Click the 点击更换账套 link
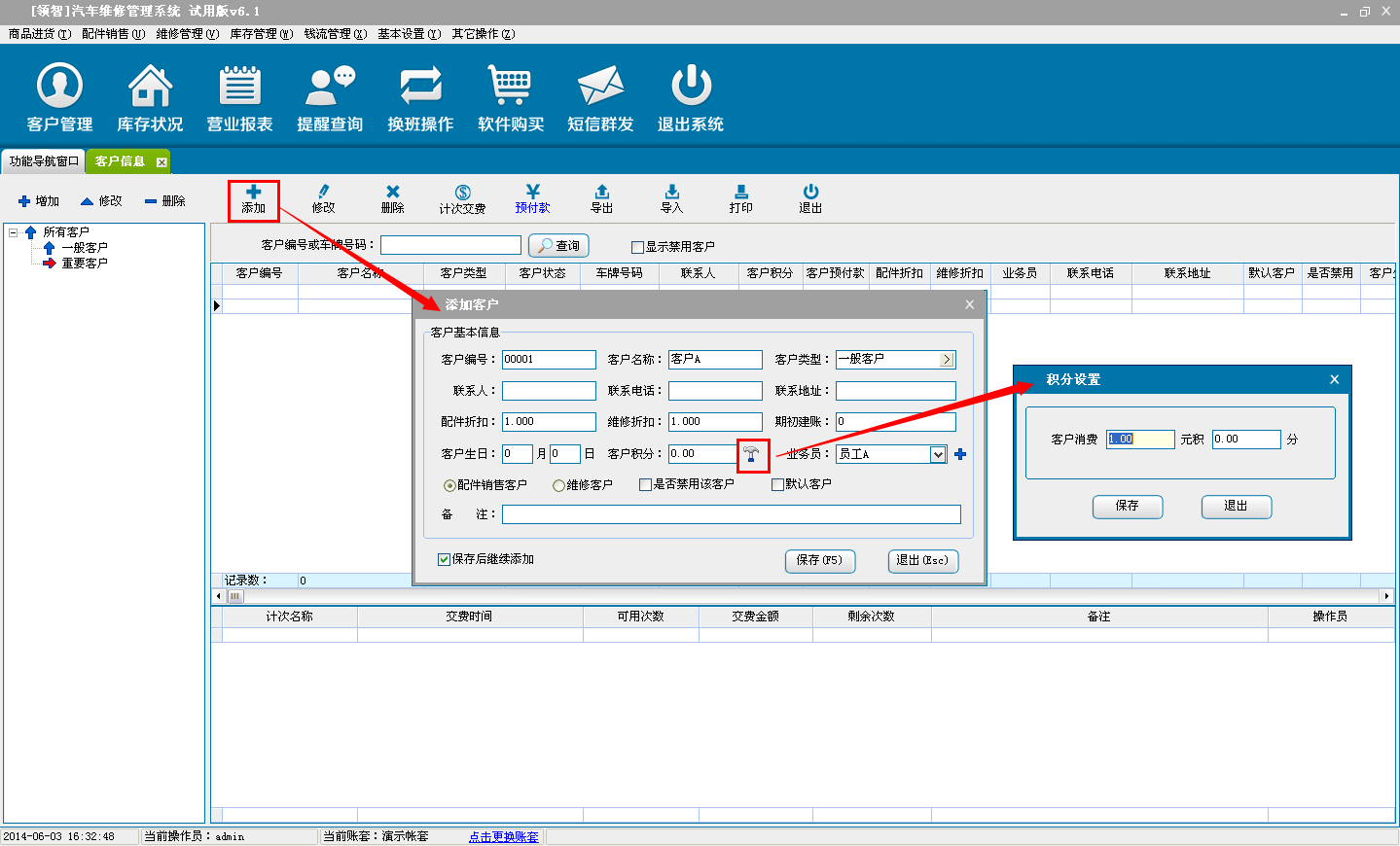The height and width of the screenshot is (846, 1400). (x=503, y=836)
